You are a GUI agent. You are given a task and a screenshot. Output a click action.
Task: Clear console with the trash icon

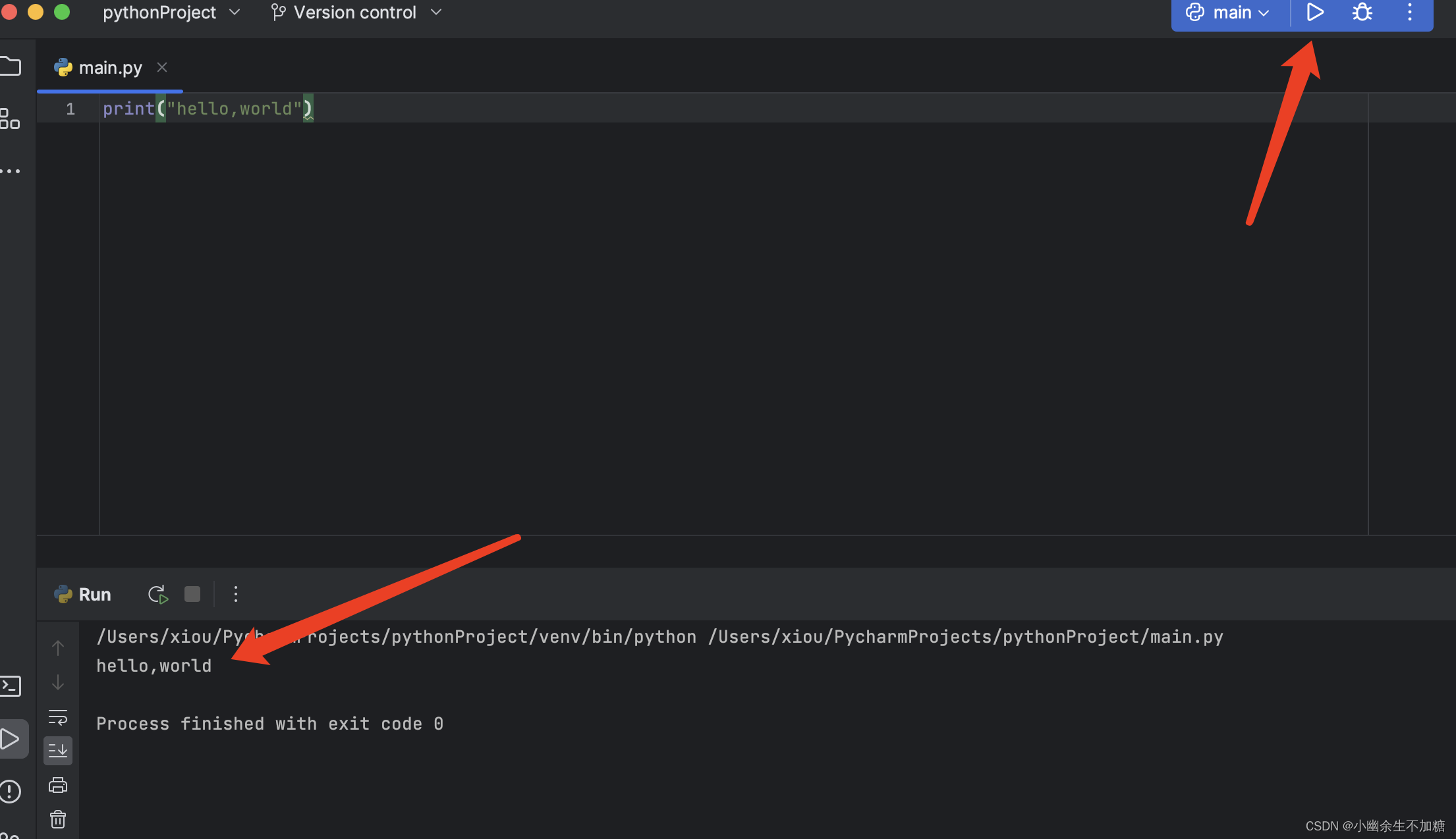pos(58,819)
